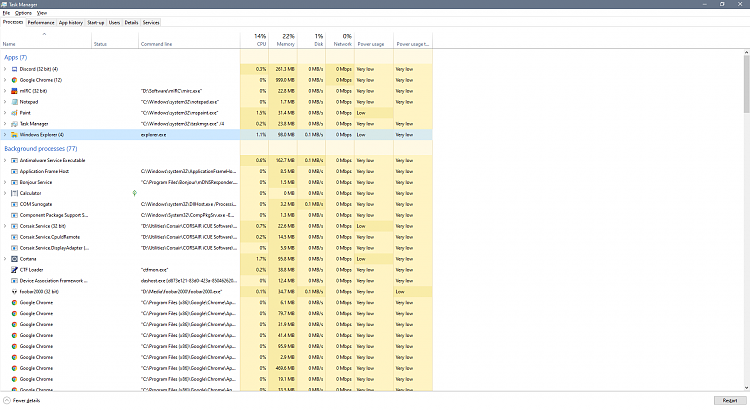Click the Cortana process icon
The width and height of the screenshot is (750, 410).
14,259
